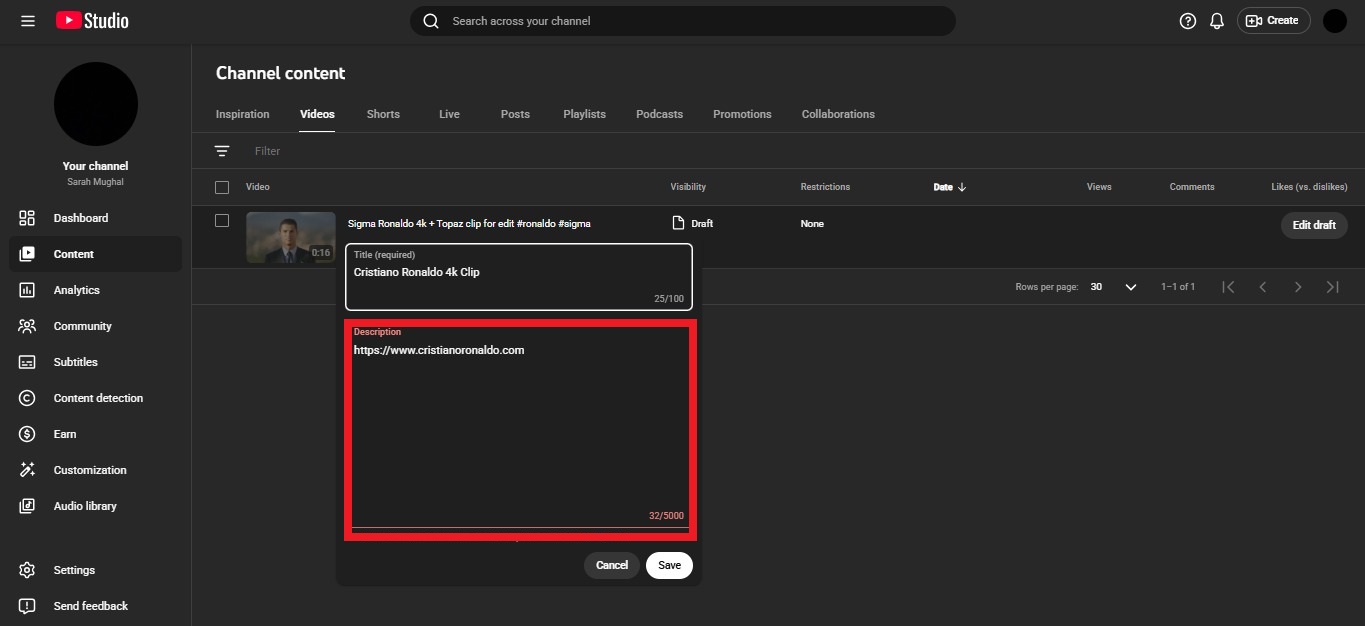Open the Sigma Ronaldo video thumbnail
This screenshot has width=1365, height=626.
pos(290,237)
